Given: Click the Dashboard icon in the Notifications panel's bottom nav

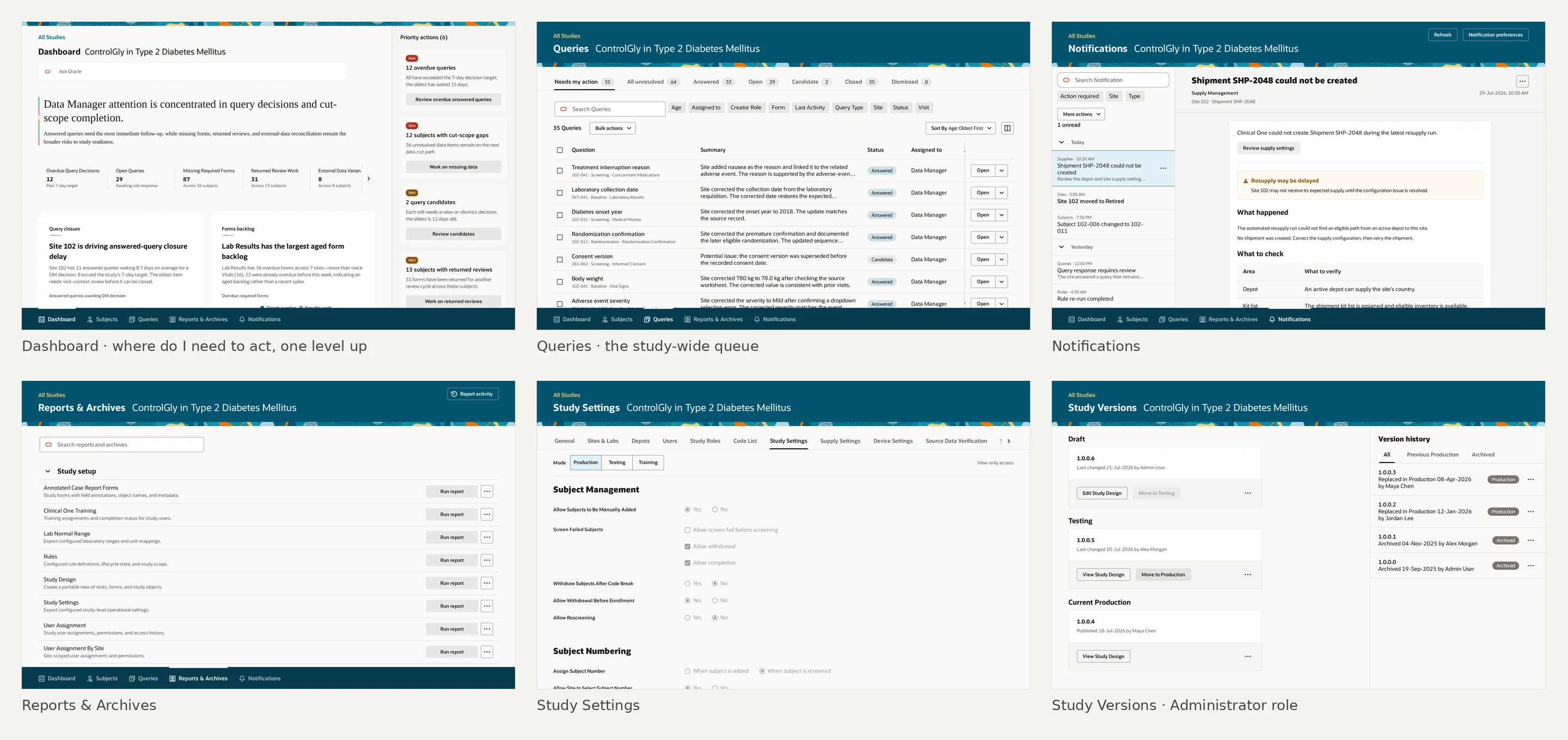Looking at the screenshot, I should pyautogui.click(x=1071, y=319).
